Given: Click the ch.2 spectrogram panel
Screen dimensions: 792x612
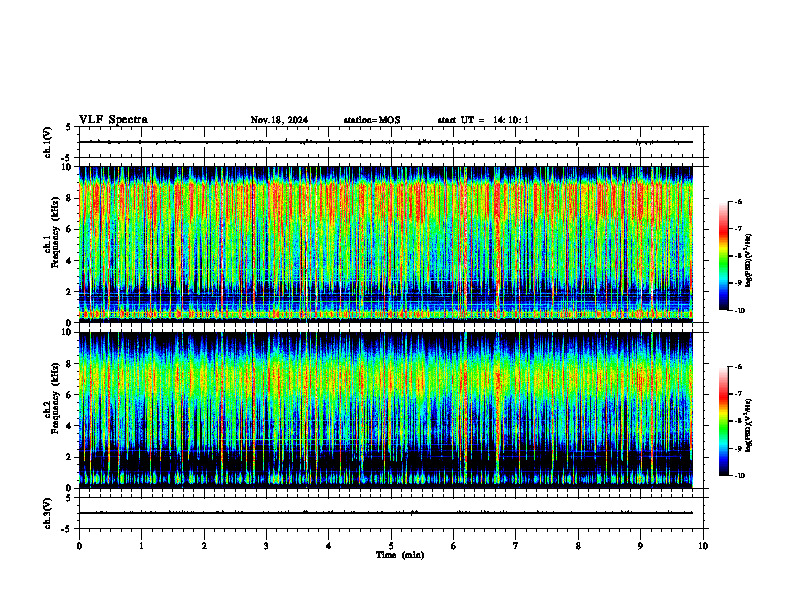Looking at the screenshot, I should click(x=386, y=410).
